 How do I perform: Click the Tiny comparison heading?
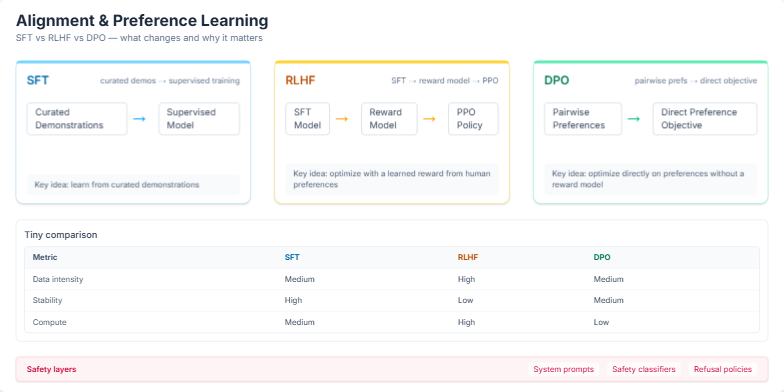click(61, 235)
